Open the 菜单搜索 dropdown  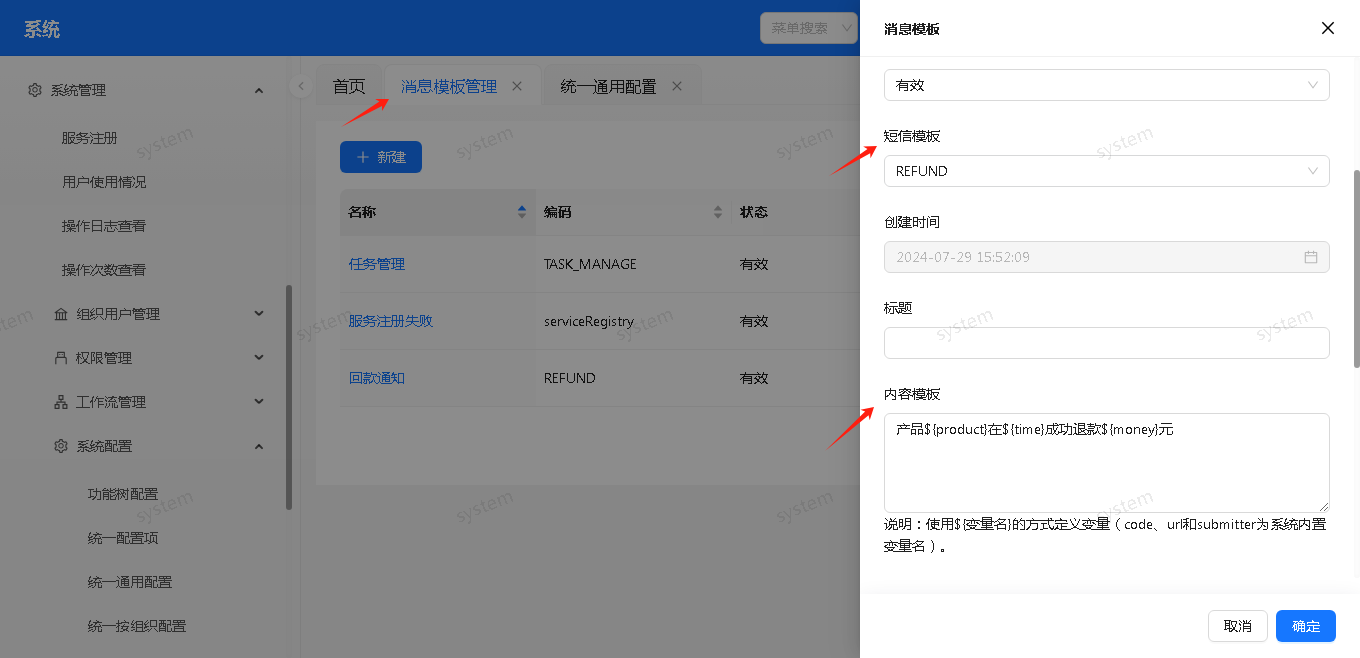tap(808, 28)
